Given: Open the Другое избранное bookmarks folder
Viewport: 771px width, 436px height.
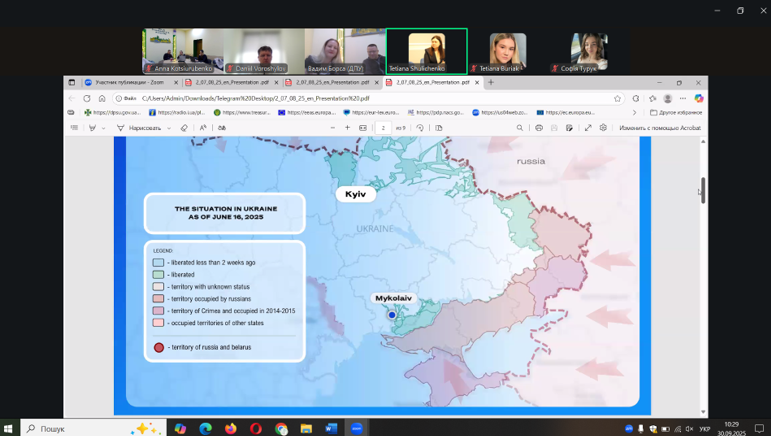Looking at the screenshot, I should click(676, 113).
